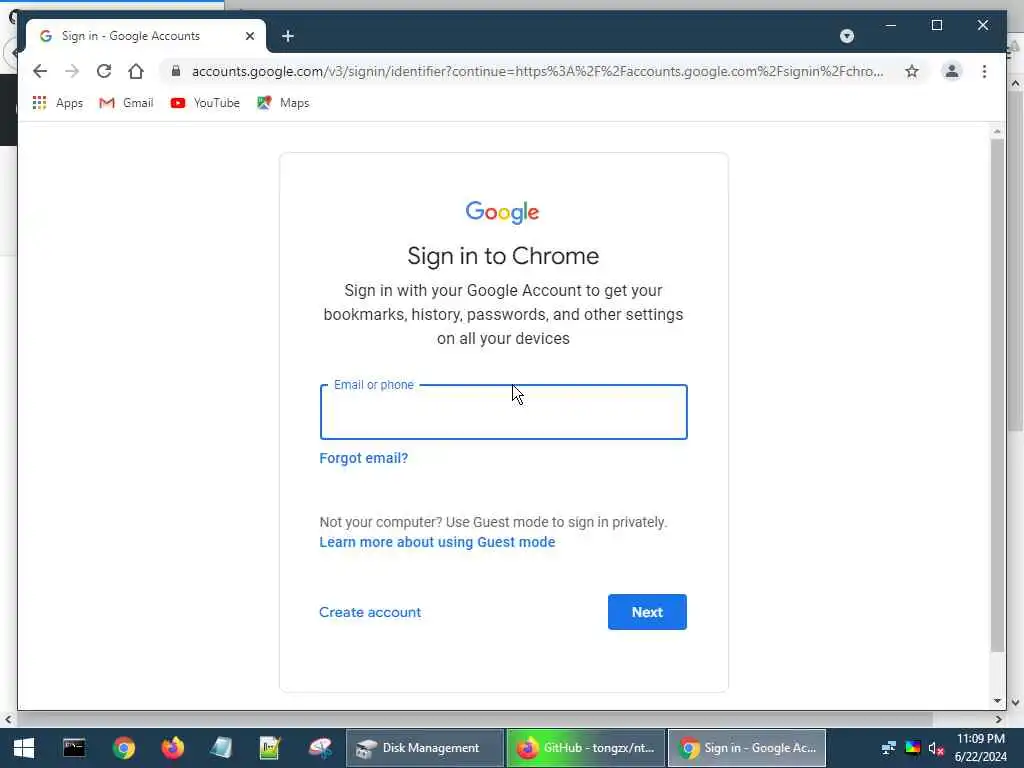Open the Apps grid shortcut
1024x768 pixels.
57,103
